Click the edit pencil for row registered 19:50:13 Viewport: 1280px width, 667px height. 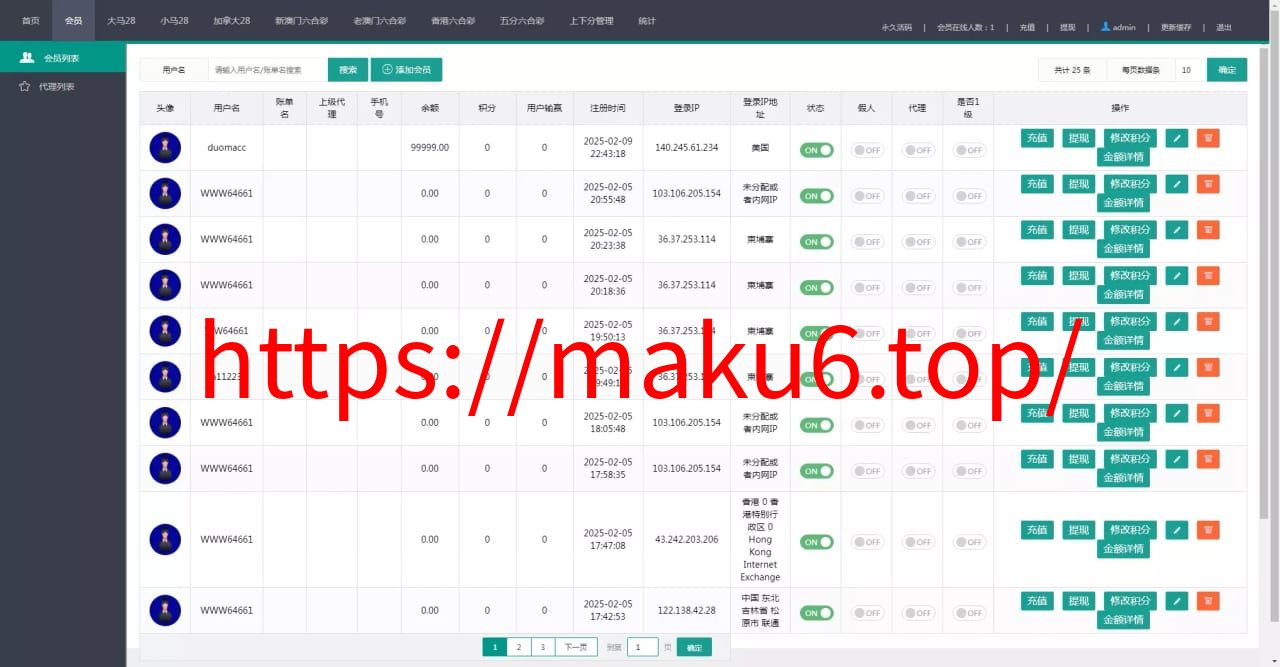click(1177, 322)
